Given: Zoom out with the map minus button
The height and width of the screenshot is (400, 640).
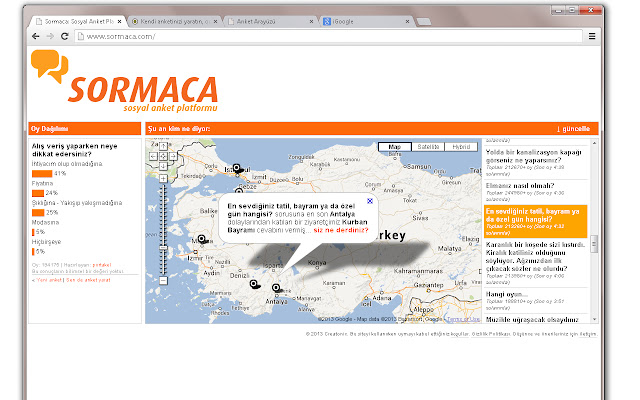Looking at the screenshot, I should (x=163, y=280).
